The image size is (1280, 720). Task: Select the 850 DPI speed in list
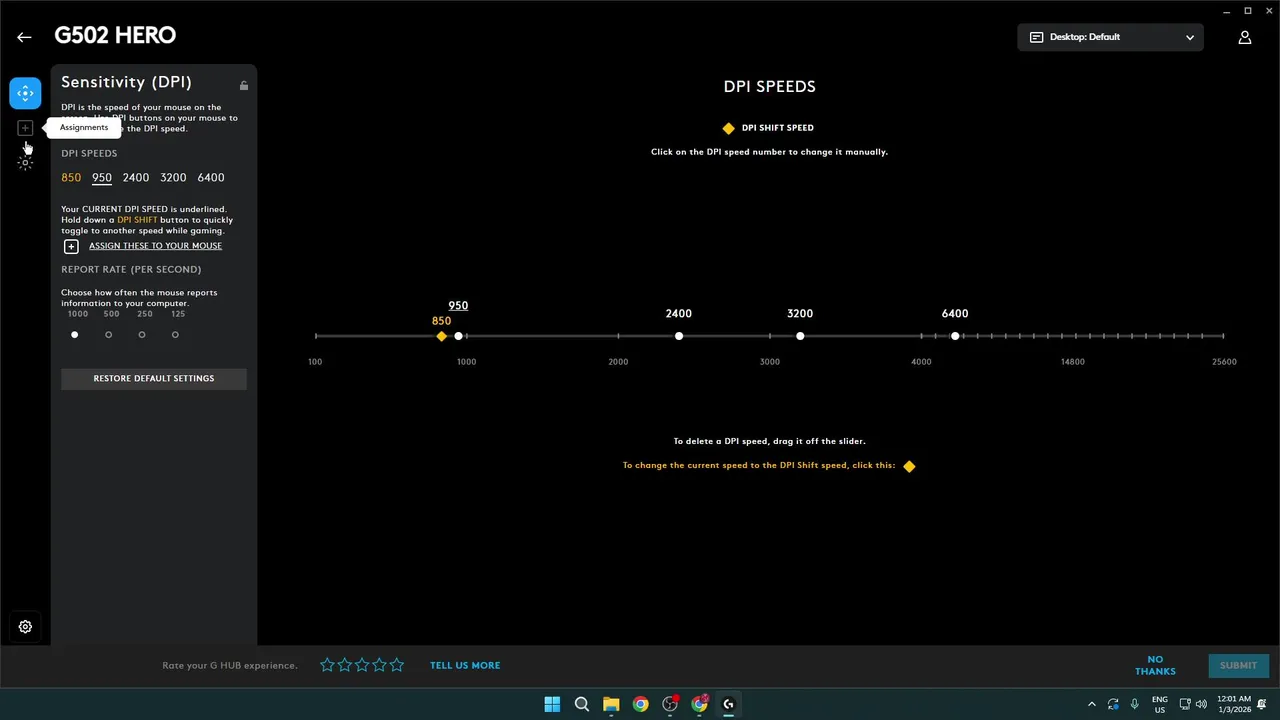(71, 178)
